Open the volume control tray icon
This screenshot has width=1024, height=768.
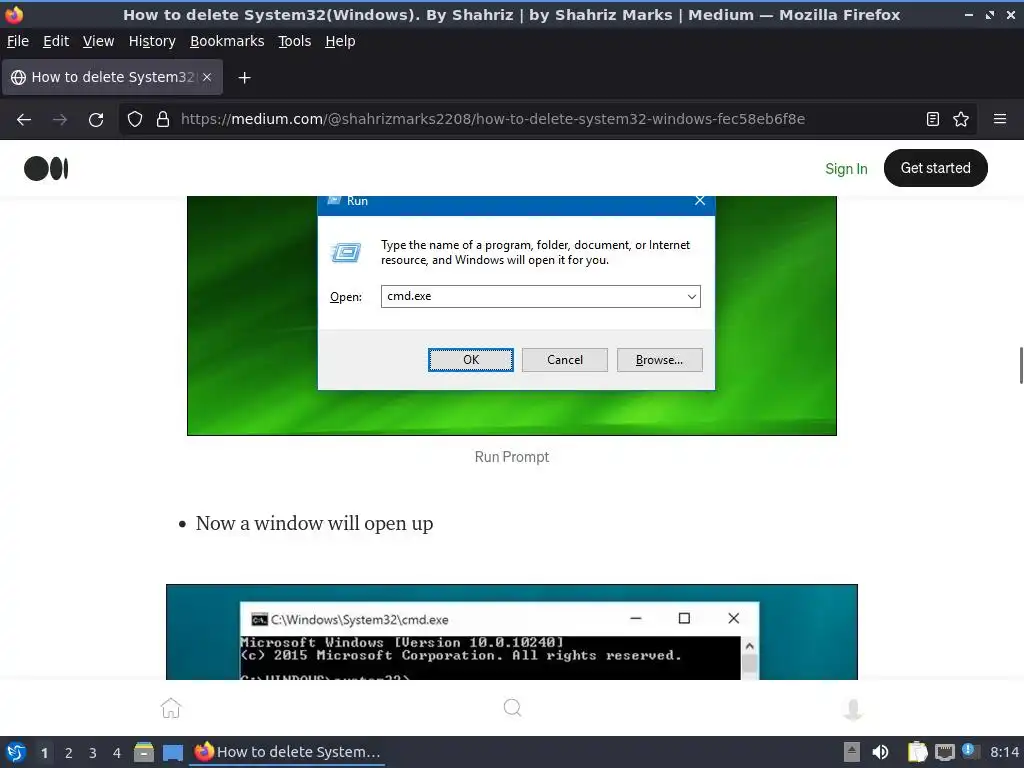pyautogui.click(x=880, y=752)
